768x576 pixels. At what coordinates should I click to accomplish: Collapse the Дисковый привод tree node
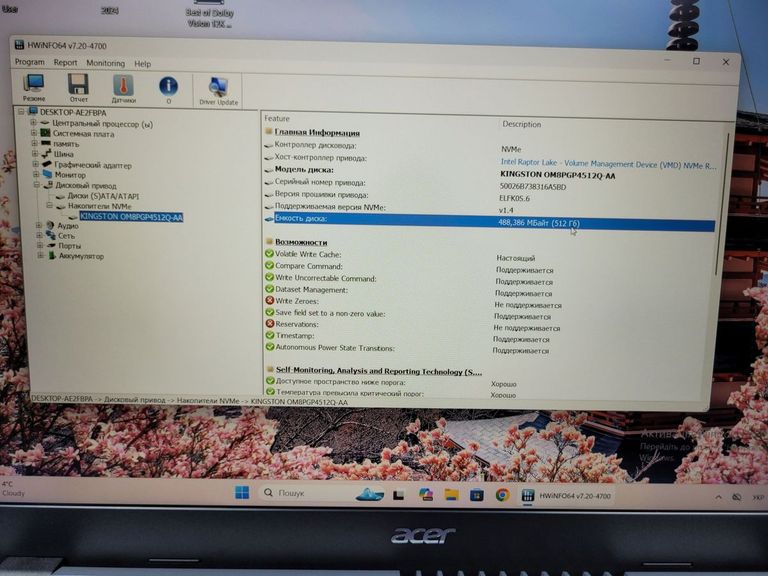36,185
